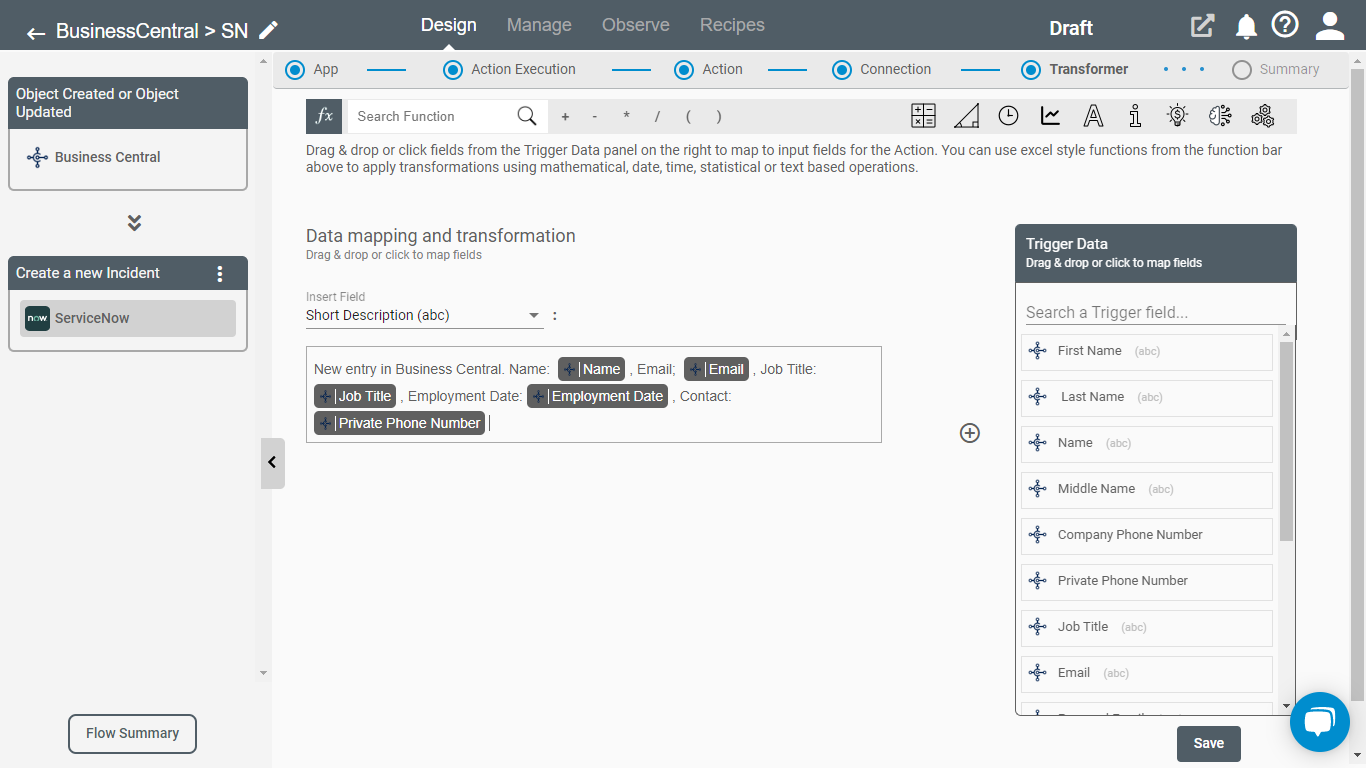Select the Email trigger field
Image resolution: width=1366 pixels, height=768 pixels.
coord(1147,673)
